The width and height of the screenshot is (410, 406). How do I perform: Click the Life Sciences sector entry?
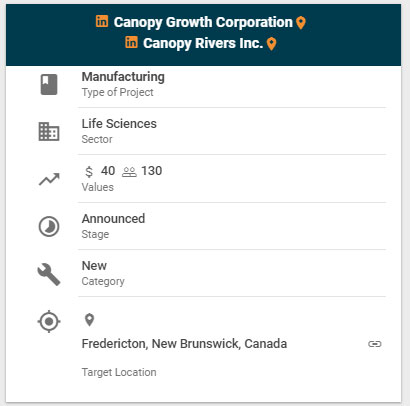(119, 124)
